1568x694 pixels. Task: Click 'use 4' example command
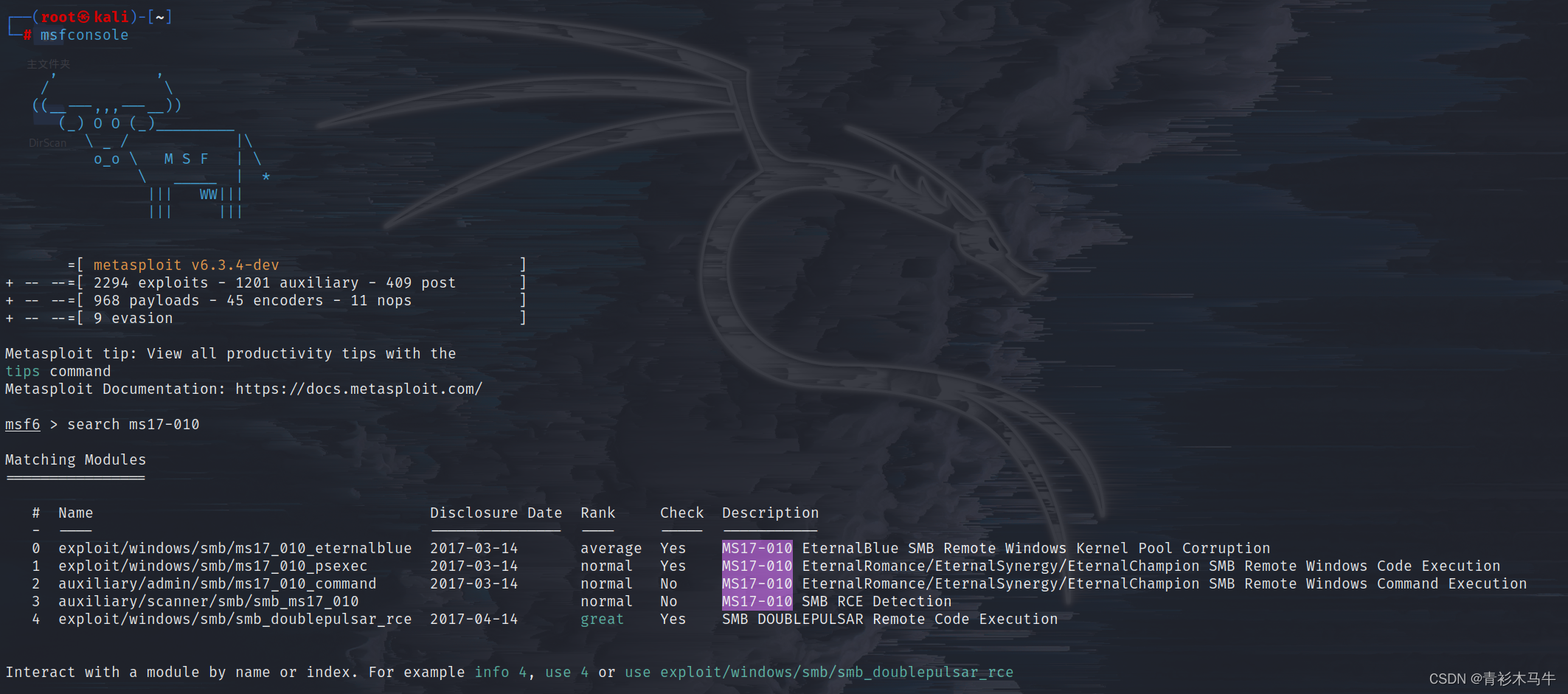click(x=566, y=672)
